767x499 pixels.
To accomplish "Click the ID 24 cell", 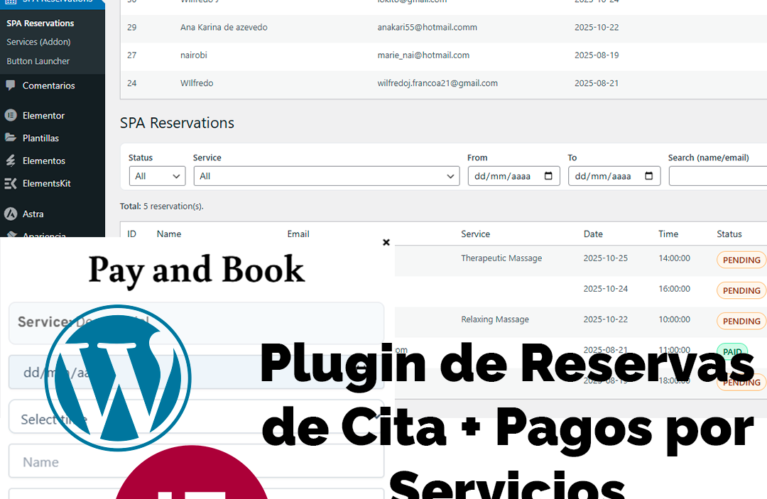I will [x=132, y=83].
